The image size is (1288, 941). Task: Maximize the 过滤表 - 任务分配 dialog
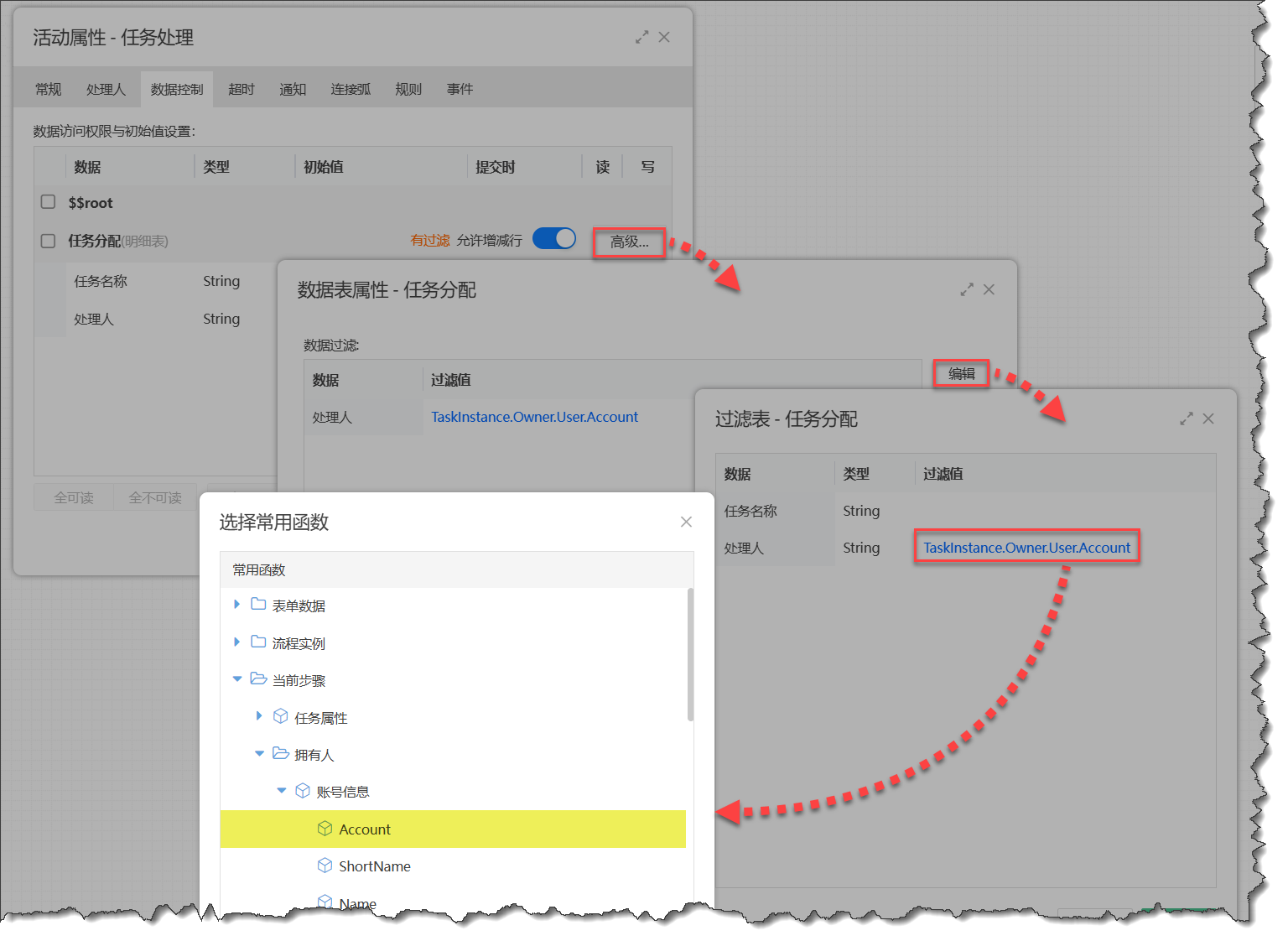pyautogui.click(x=1186, y=419)
